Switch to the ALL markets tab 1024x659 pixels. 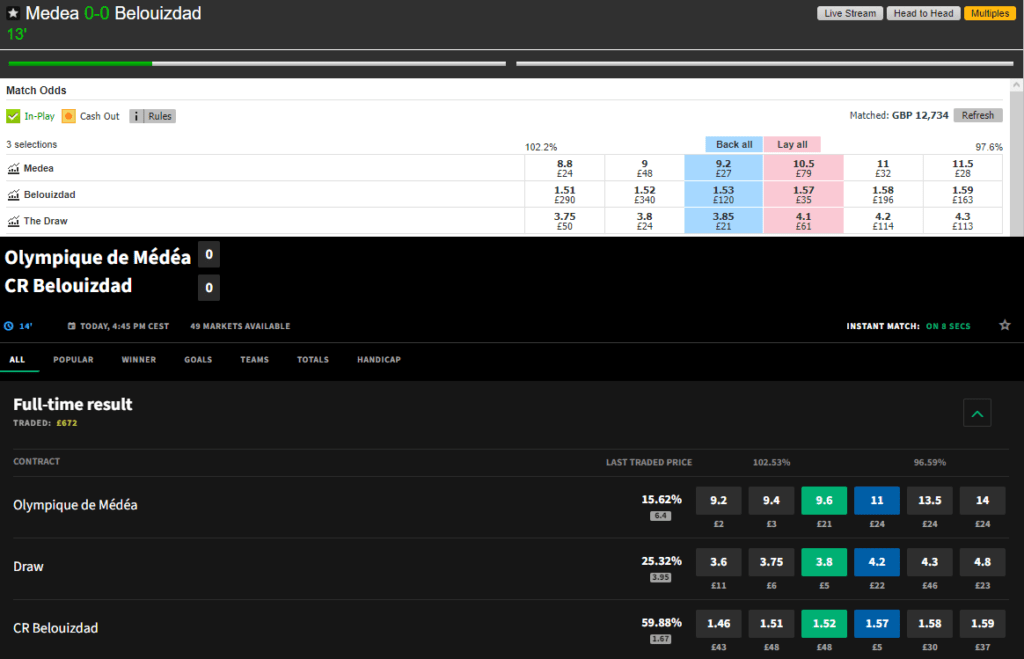(17, 360)
